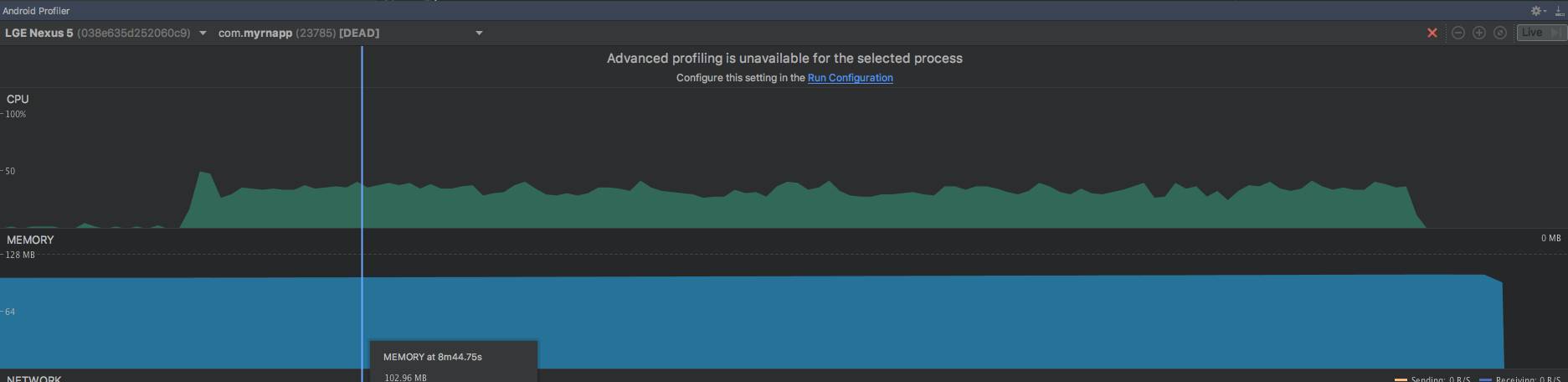Toggle the Live timeline button

(1540, 33)
